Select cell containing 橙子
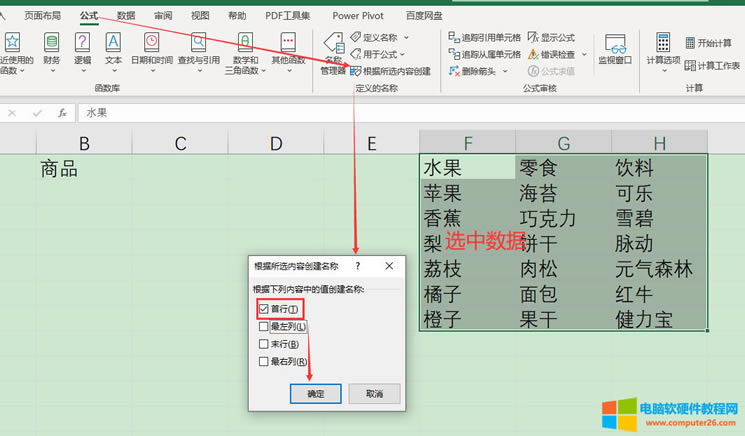Viewport: 745px width, 436px height. click(468, 319)
